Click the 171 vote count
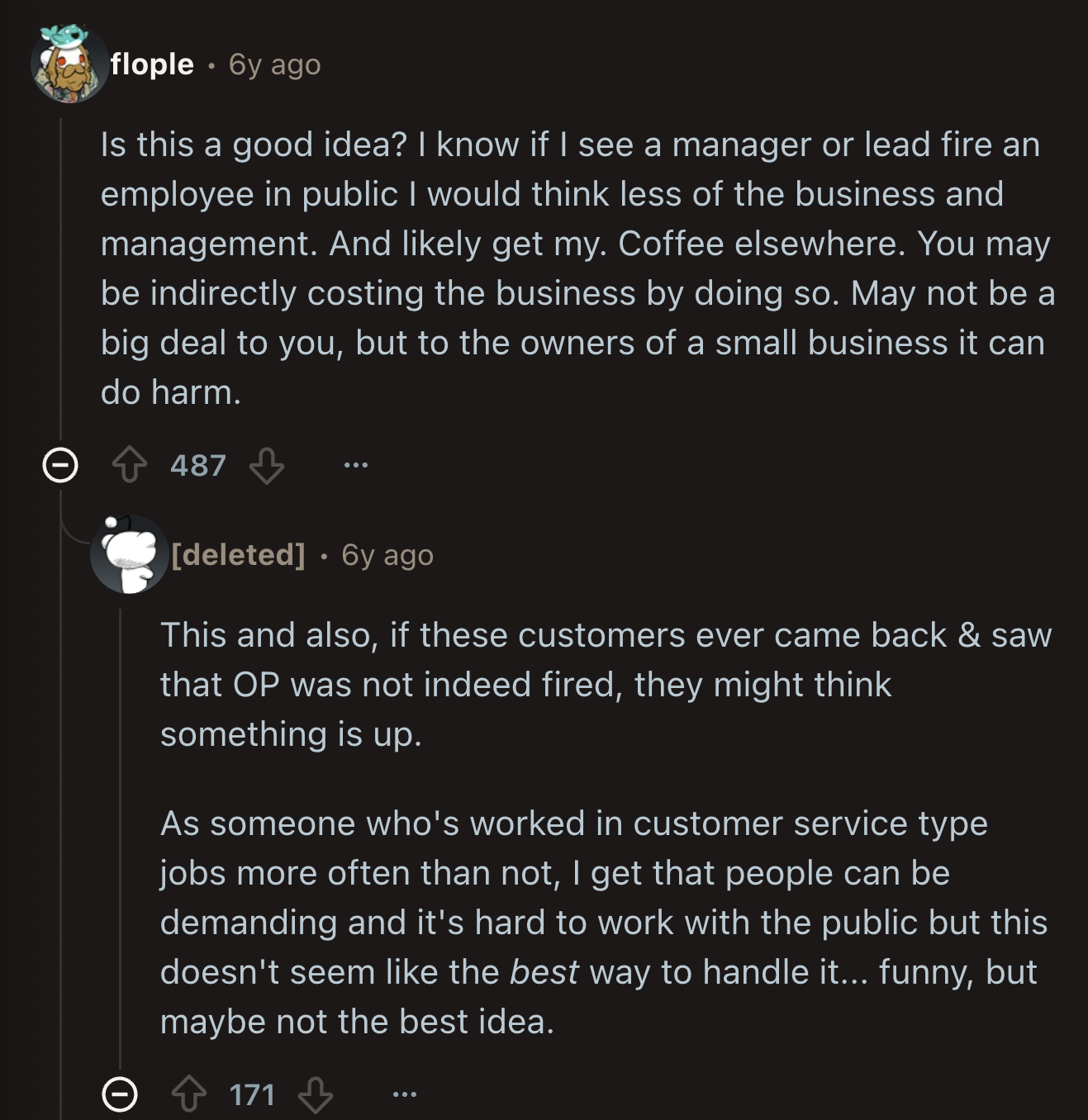The height and width of the screenshot is (1120, 1088). [x=252, y=1094]
